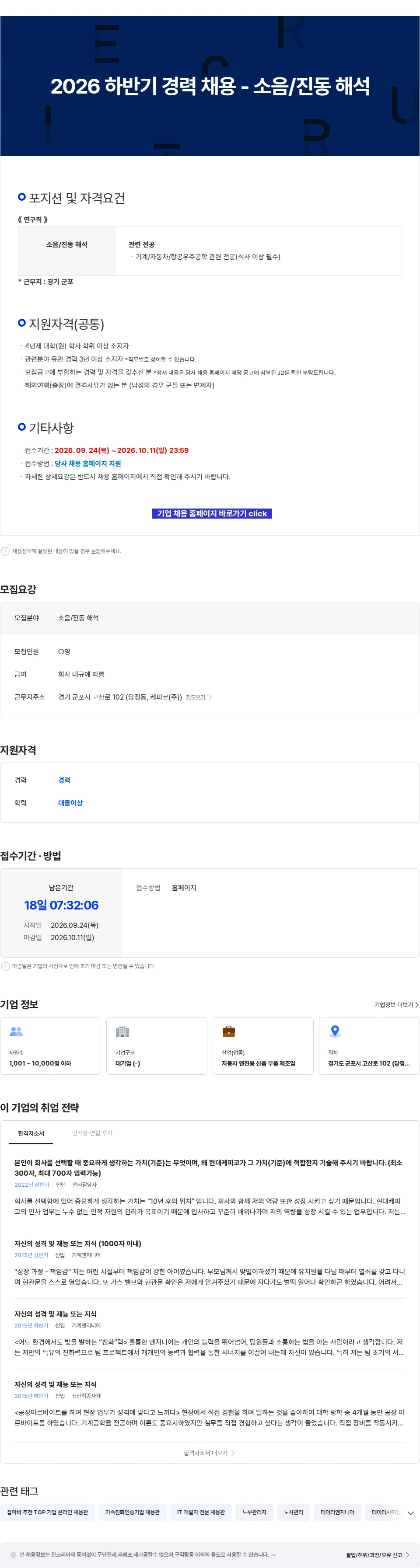Click the 기업구분 building icon

122,1031
